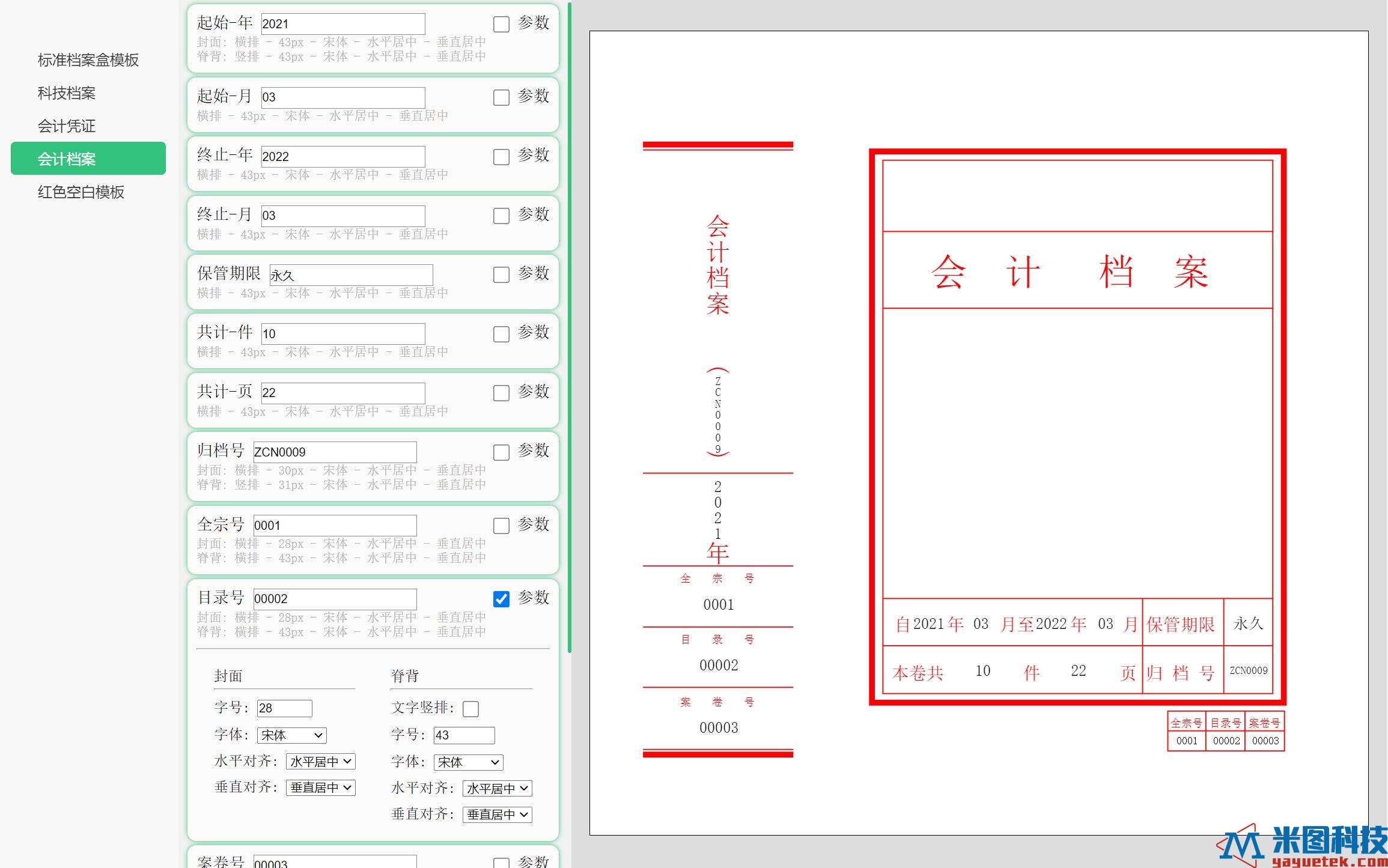This screenshot has height=868, width=1388.
Task: Open 脊背 垂直对齐 dropdown
Action: pos(498,815)
